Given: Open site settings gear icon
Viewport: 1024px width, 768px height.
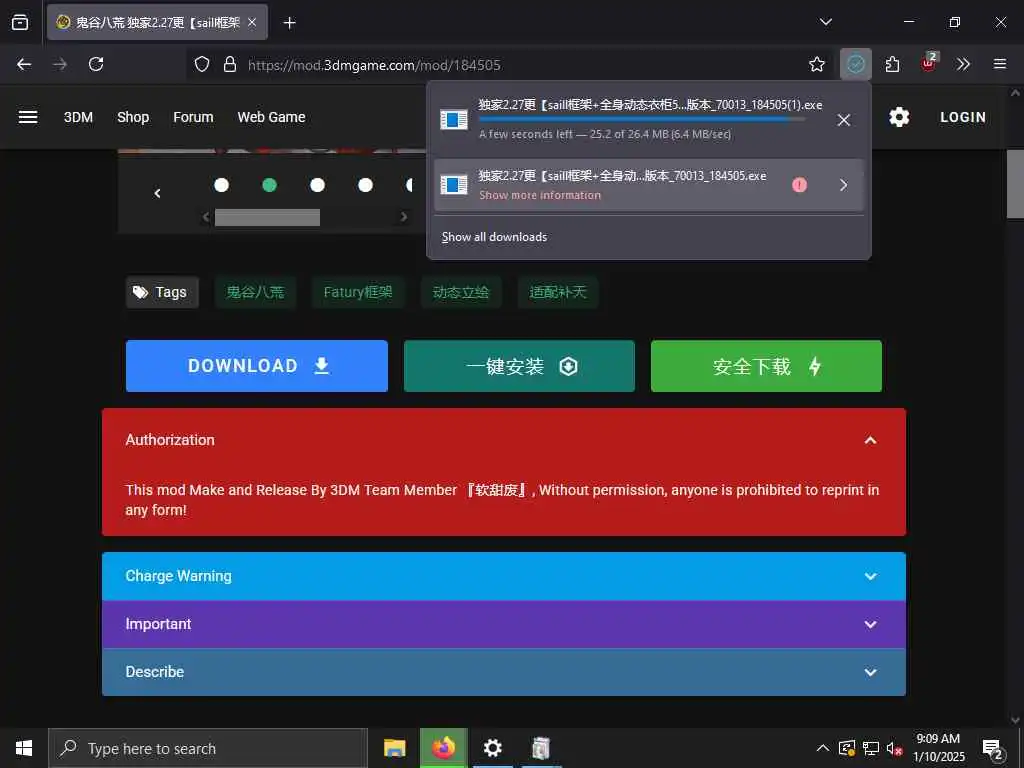Looking at the screenshot, I should point(899,117).
